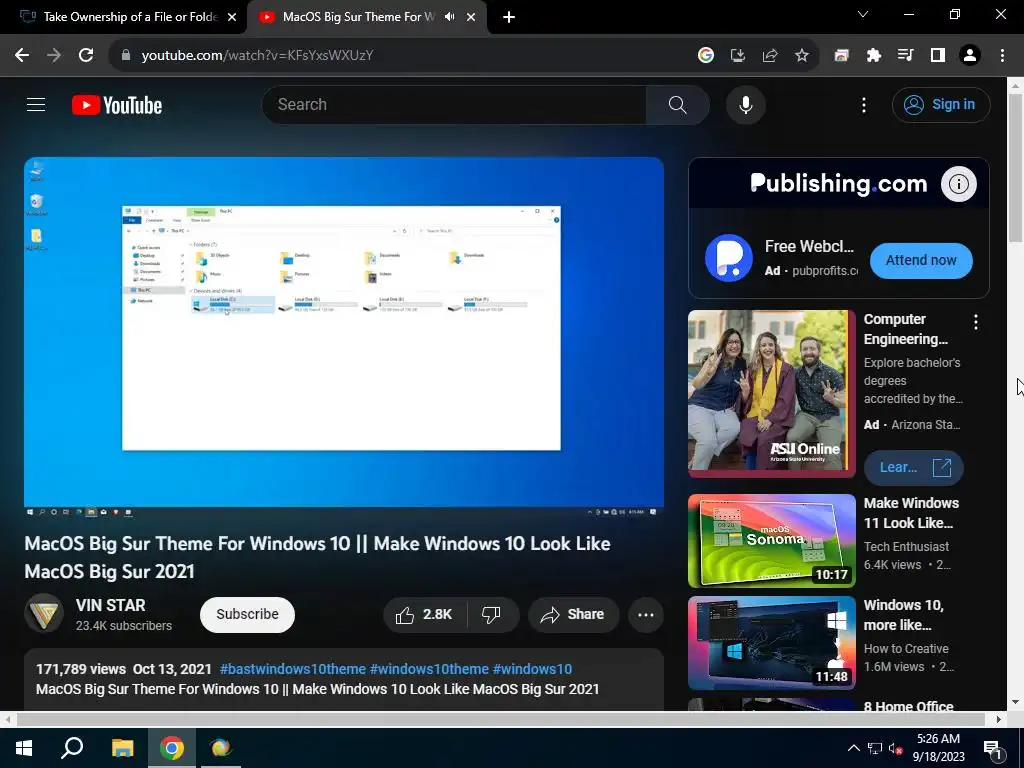Viewport: 1024px width, 768px height.
Task: Open a new tab with plus button
Action: (x=509, y=18)
